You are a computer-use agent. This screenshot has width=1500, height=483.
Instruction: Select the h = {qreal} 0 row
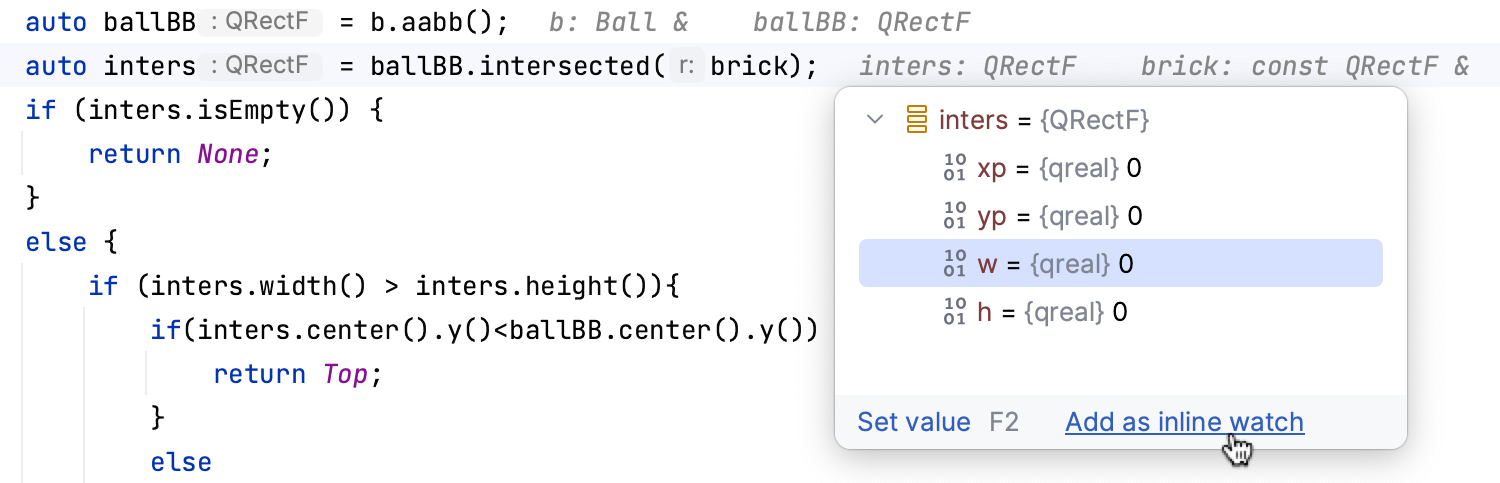click(x=1051, y=312)
